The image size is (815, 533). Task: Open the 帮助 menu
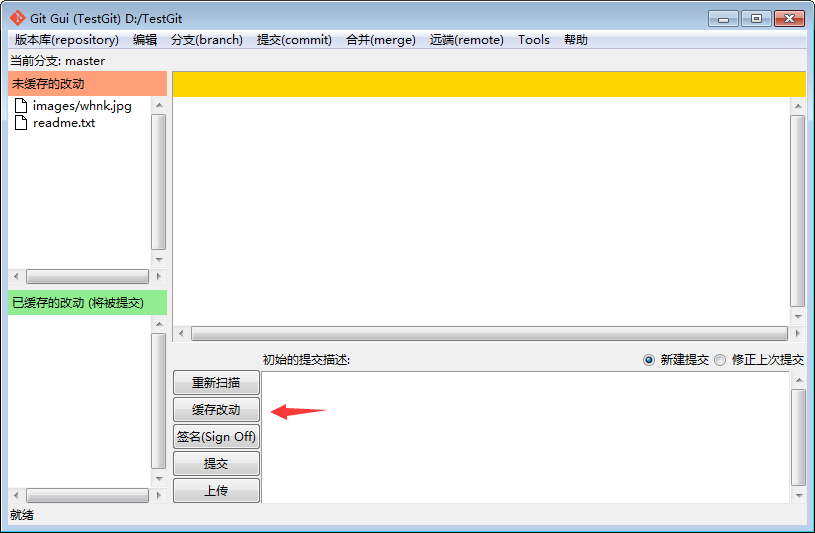point(576,40)
